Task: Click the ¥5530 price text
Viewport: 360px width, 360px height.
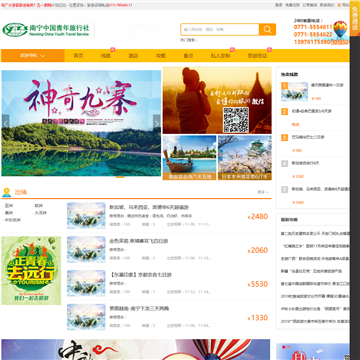Action: [258, 284]
